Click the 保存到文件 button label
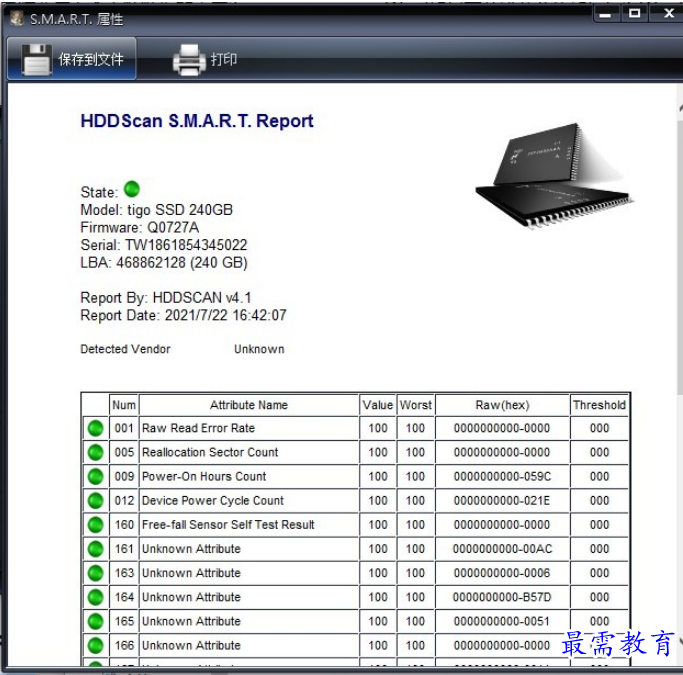The height and width of the screenshot is (675, 683). (x=91, y=60)
